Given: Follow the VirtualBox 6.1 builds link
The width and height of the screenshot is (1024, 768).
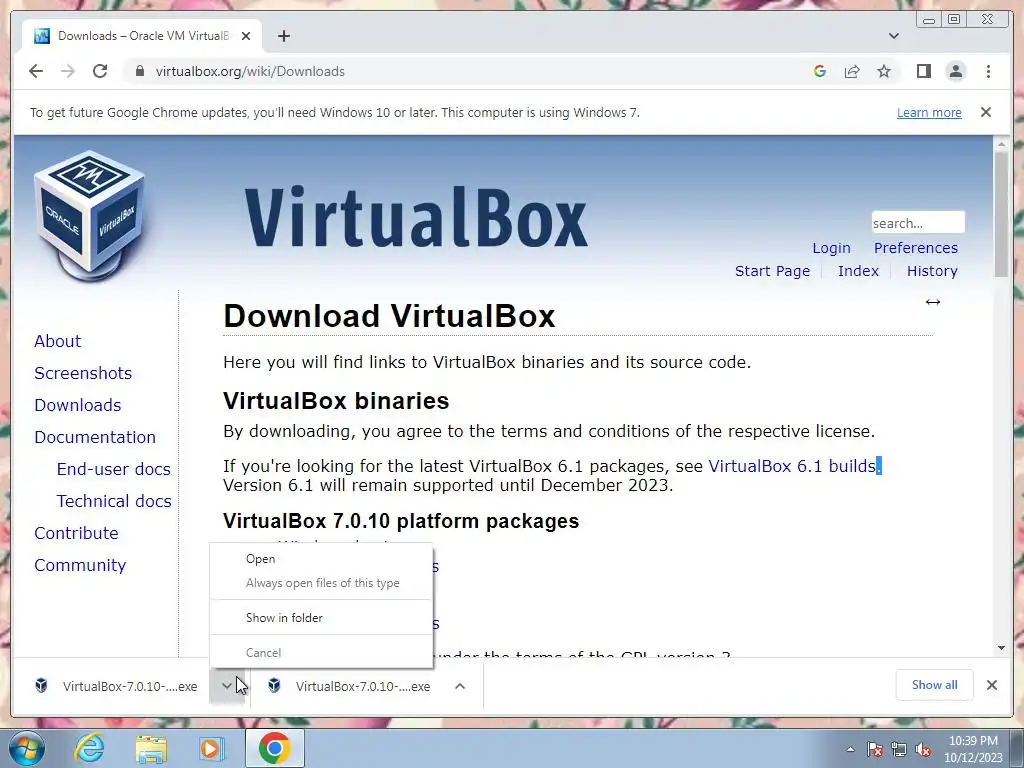Looking at the screenshot, I should (x=792, y=466).
